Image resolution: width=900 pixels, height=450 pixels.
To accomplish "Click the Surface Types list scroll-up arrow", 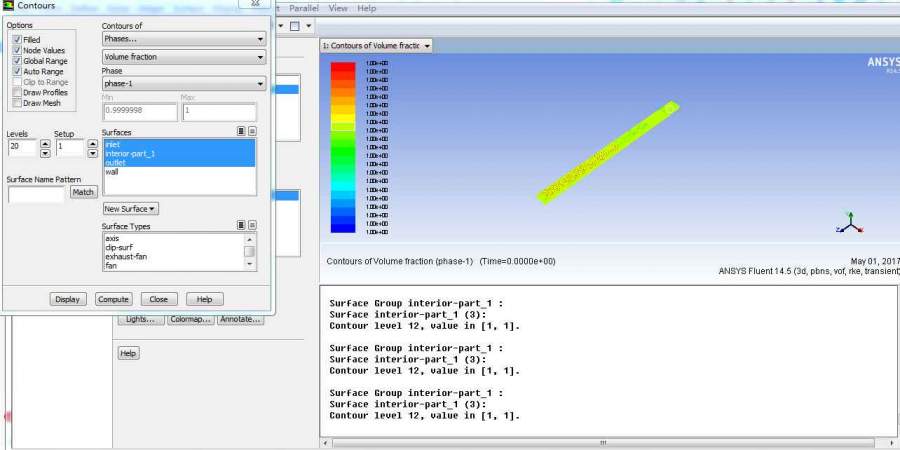I will point(250,239).
